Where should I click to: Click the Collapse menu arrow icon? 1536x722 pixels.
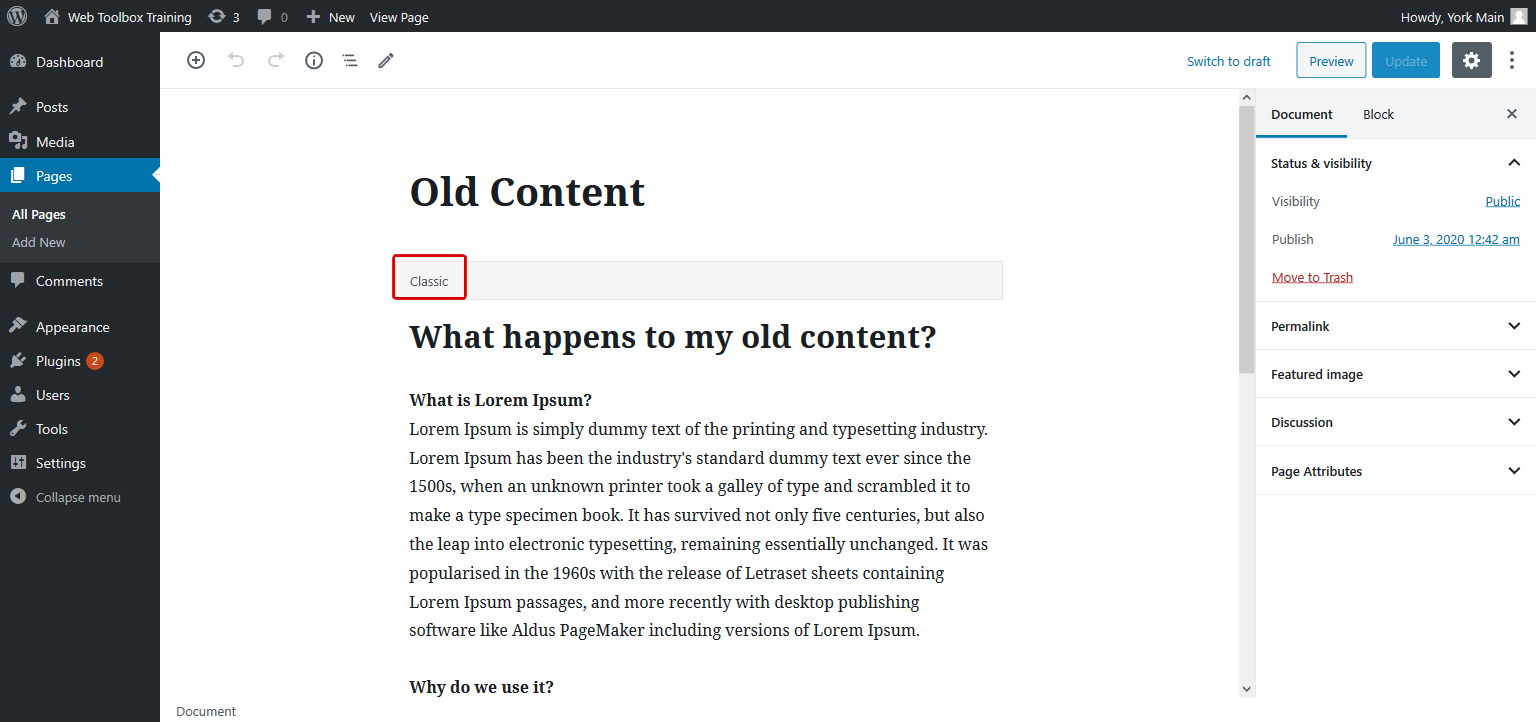coord(18,497)
